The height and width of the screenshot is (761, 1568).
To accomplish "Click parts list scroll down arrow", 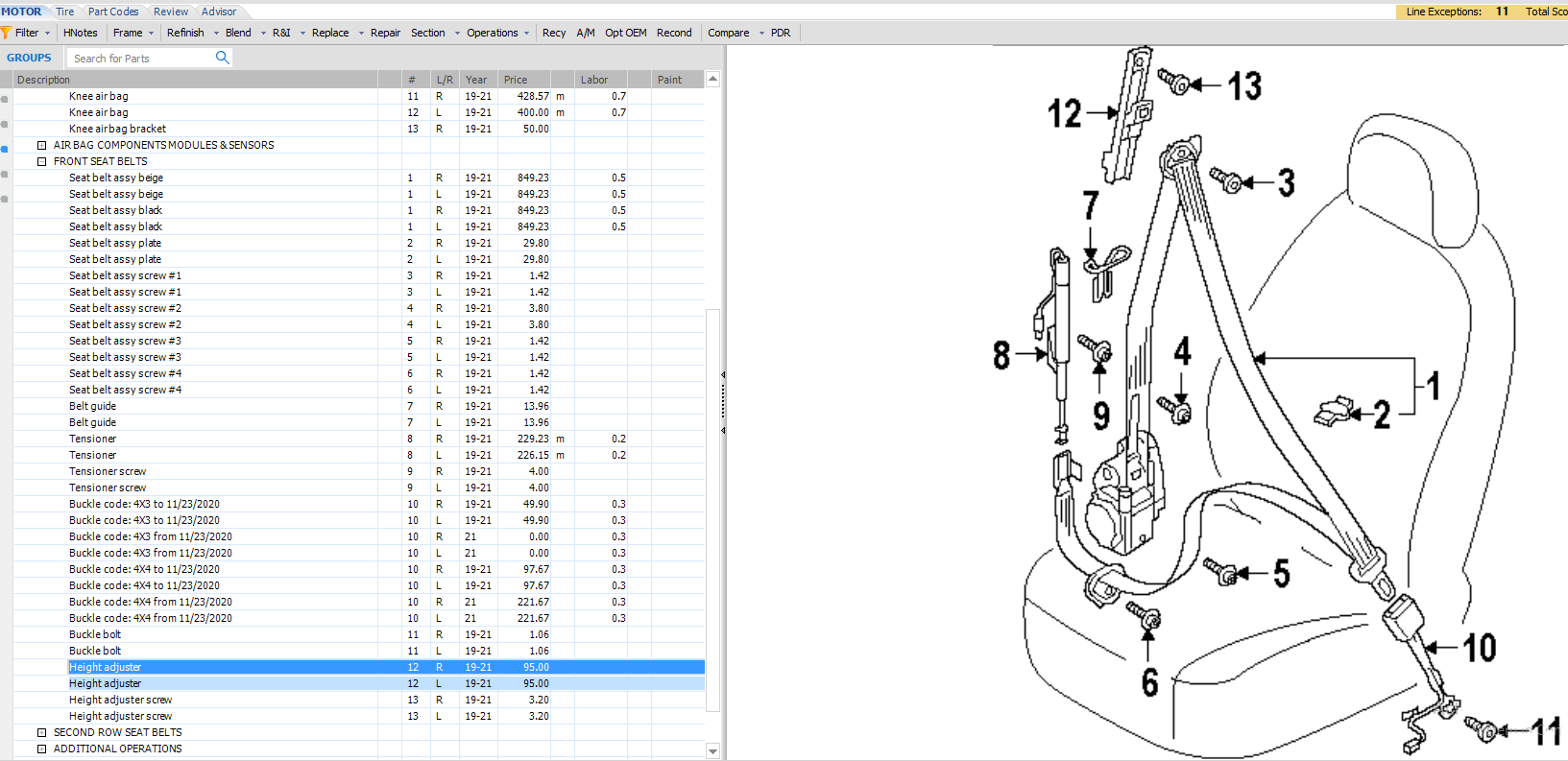I will point(712,751).
